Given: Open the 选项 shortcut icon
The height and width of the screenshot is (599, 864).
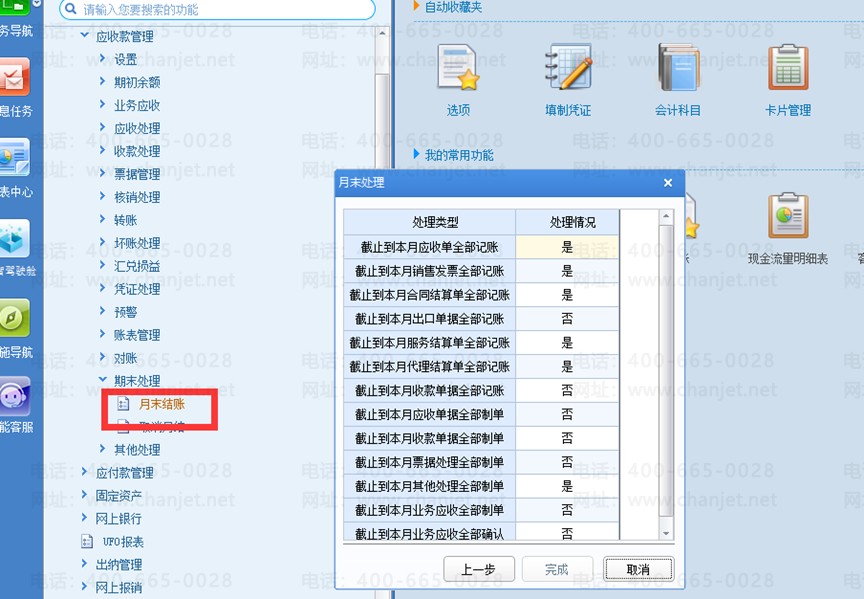Looking at the screenshot, I should 457,67.
